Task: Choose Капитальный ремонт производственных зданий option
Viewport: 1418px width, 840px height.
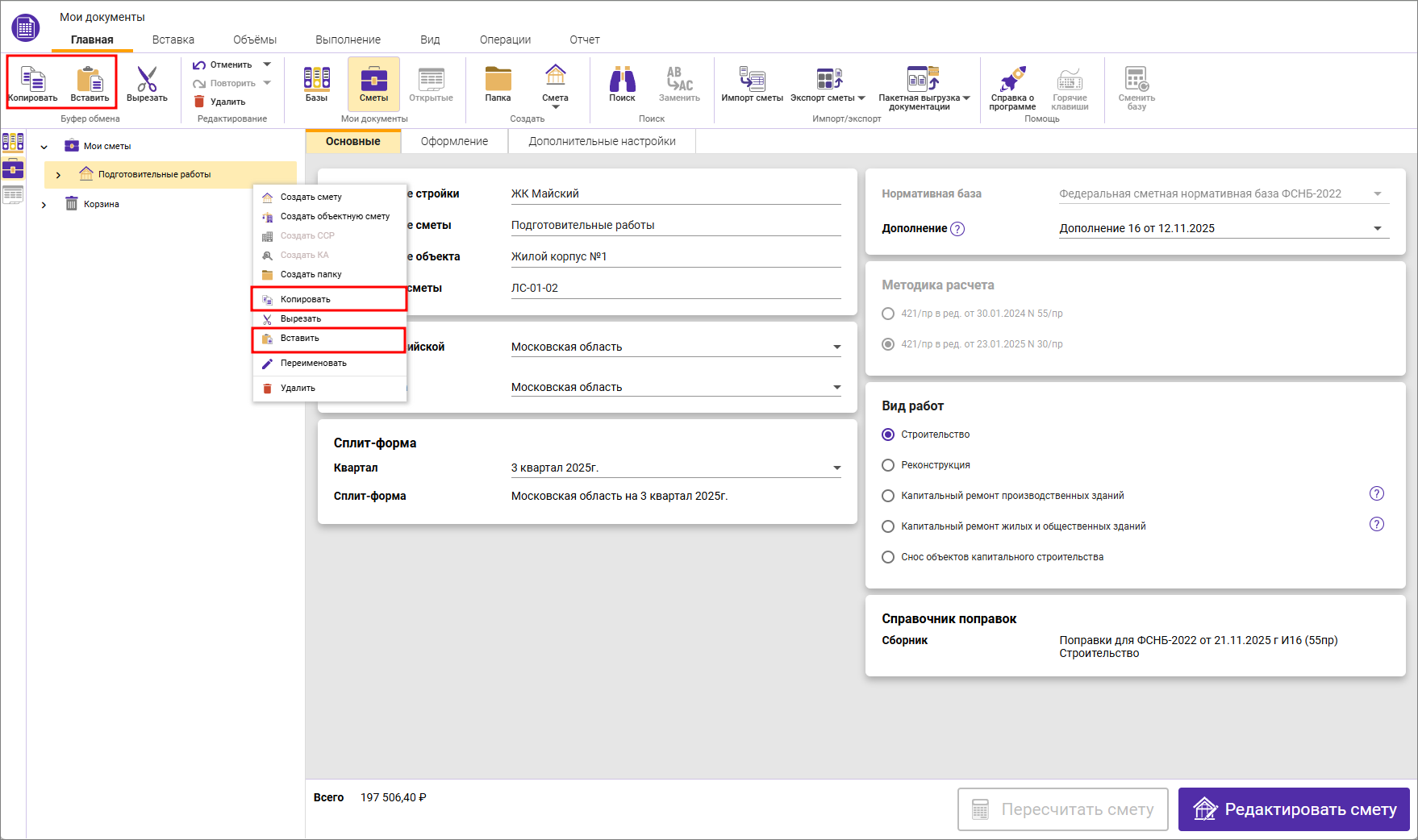Action: pyautogui.click(x=888, y=496)
